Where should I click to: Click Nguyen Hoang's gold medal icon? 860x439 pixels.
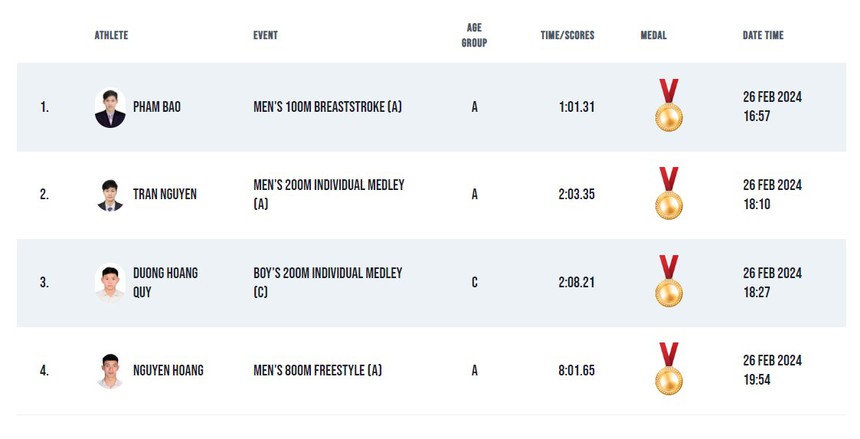point(668,370)
